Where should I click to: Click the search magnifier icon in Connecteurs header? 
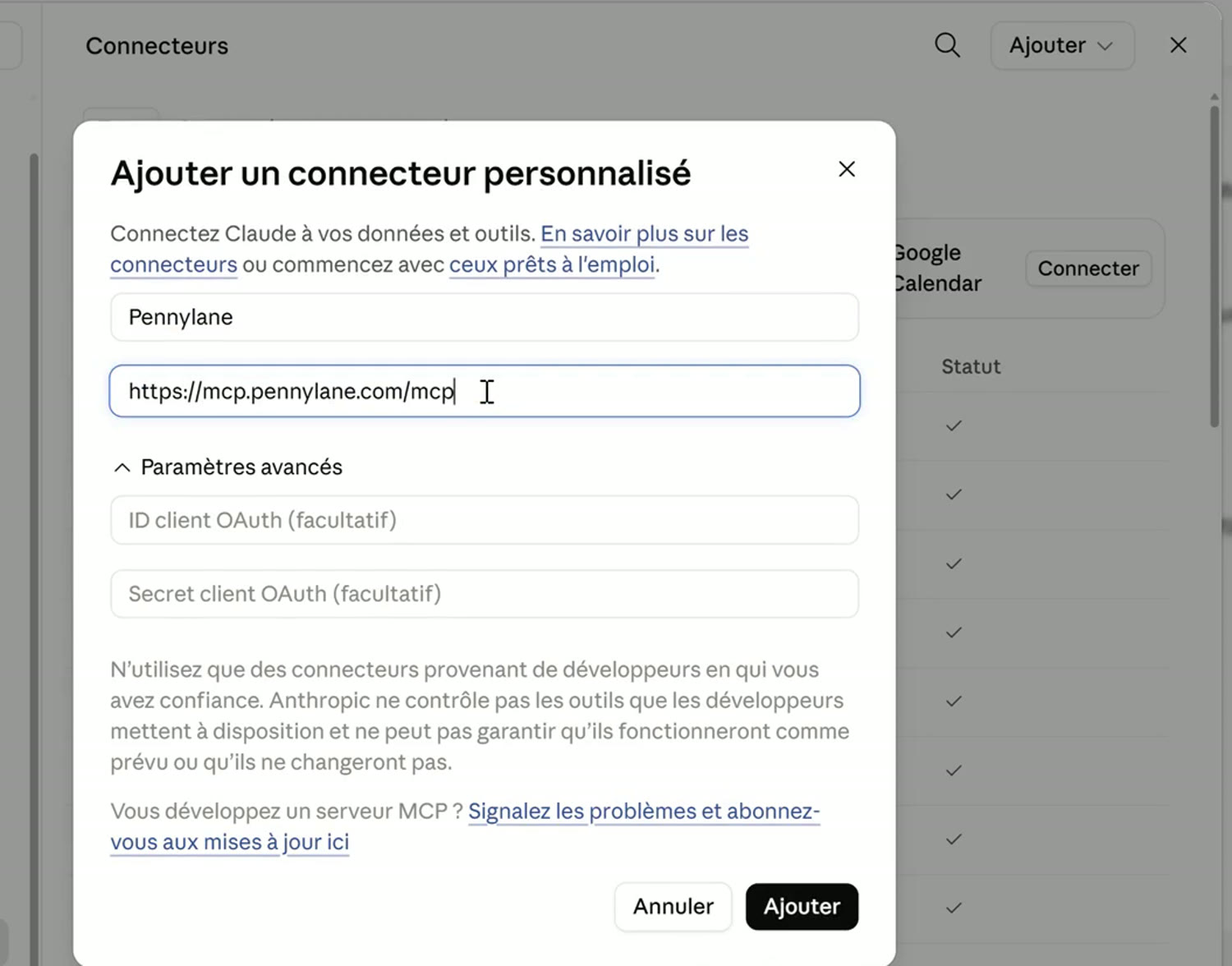tap(947, 45)
